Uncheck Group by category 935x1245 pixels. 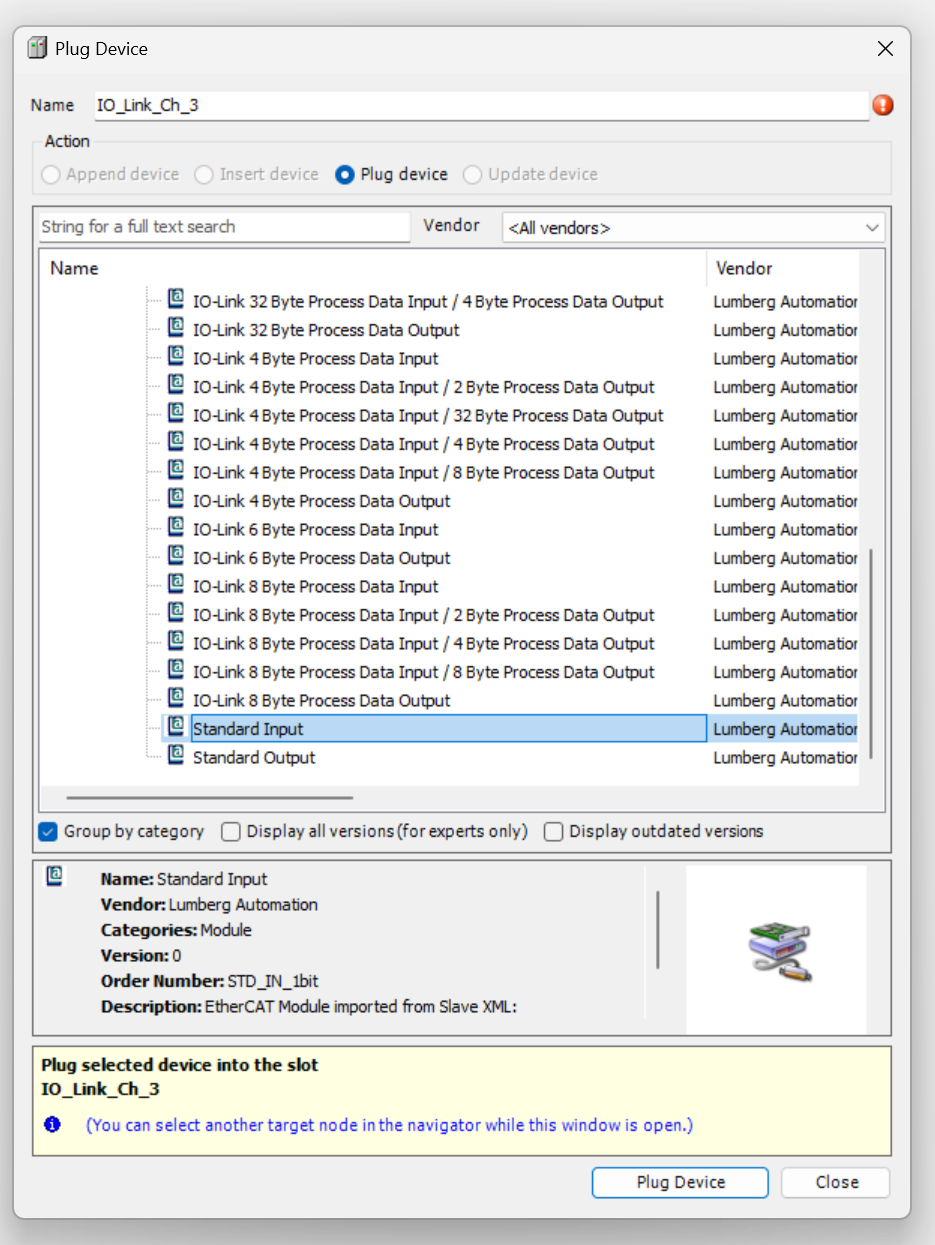[x=47, y=831]
